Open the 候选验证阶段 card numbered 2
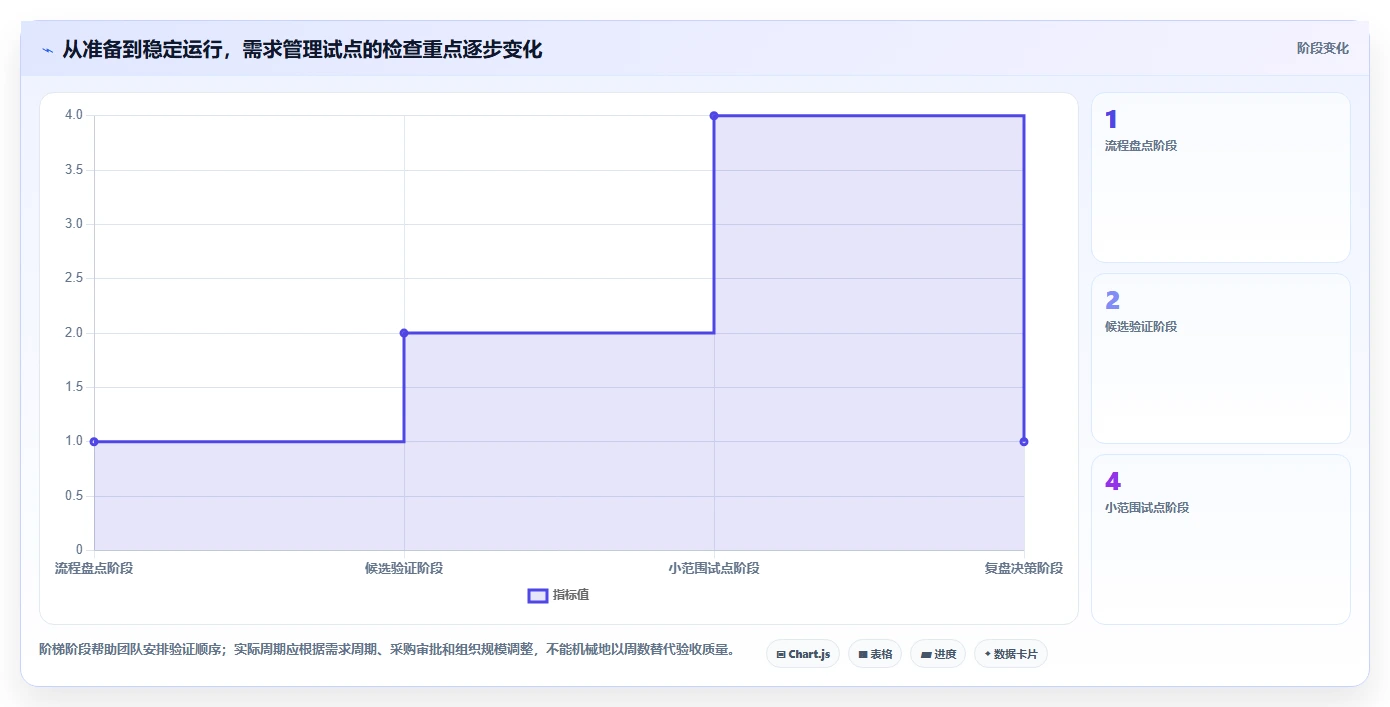The width and height of the screenshot is (1390, 707). tap(1221, 359)
